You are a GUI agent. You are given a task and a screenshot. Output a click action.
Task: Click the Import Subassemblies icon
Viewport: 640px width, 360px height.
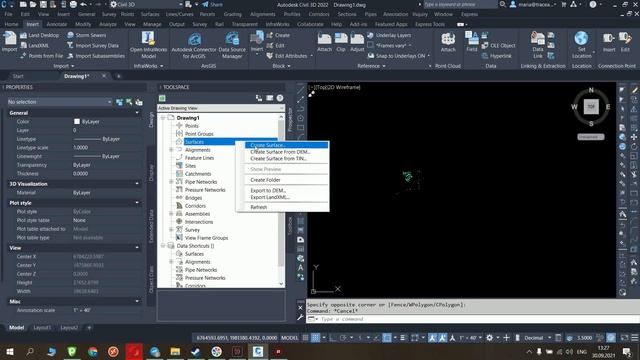[x=70, y=56]
